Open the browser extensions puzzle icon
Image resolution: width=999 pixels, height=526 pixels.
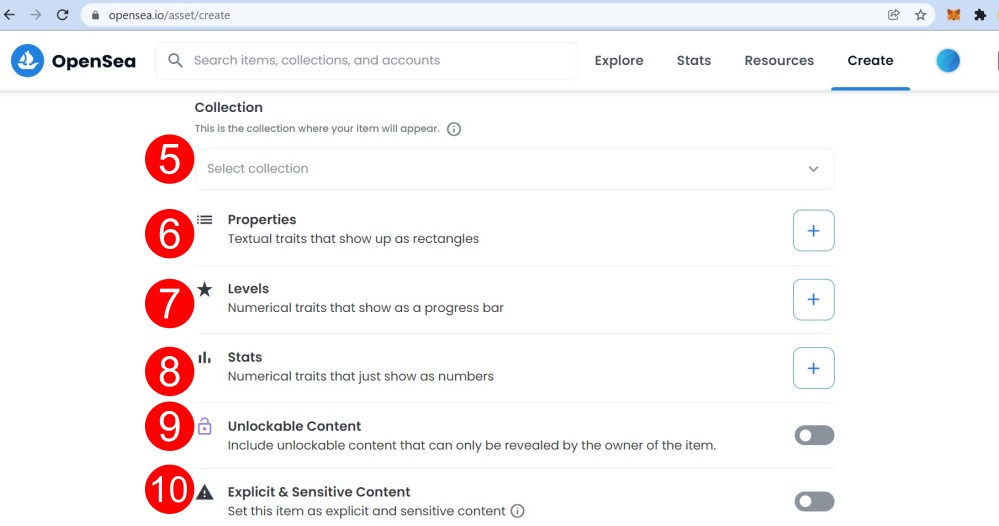pyautogui.click(x=980, y=15)
